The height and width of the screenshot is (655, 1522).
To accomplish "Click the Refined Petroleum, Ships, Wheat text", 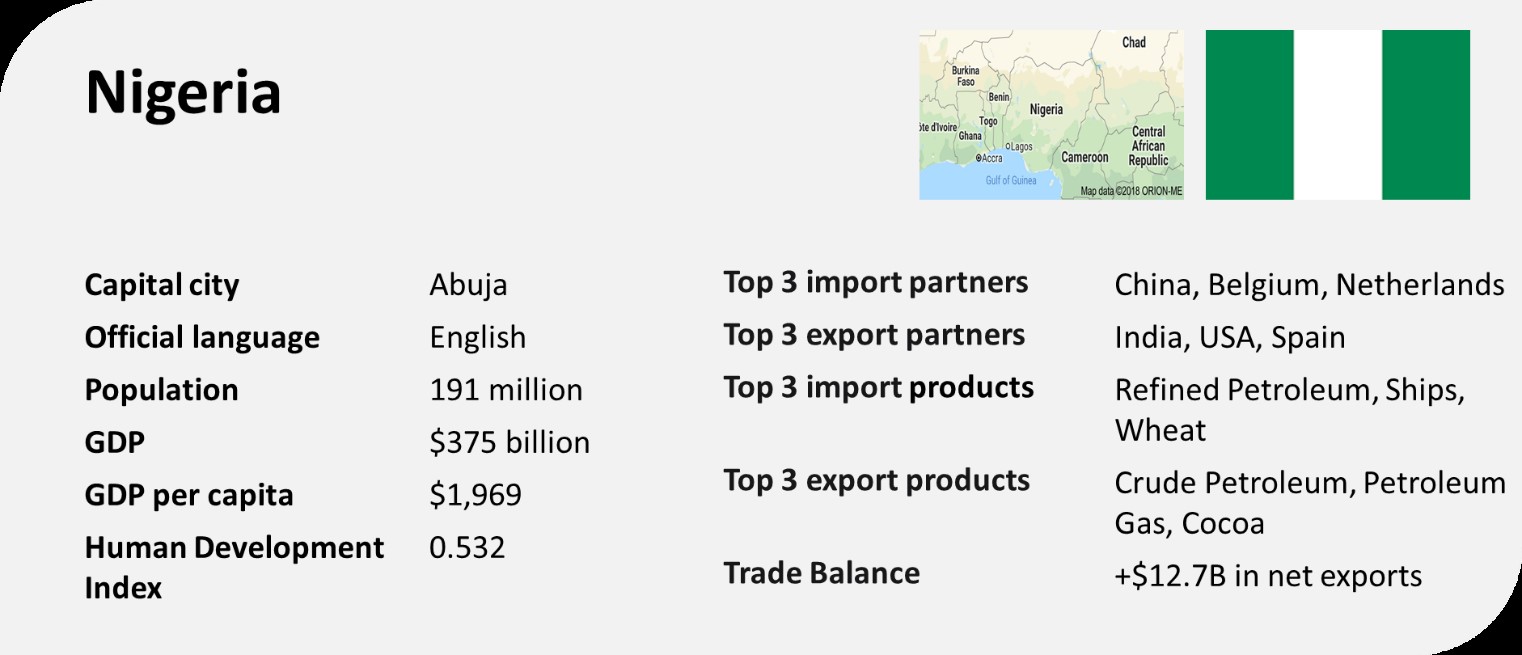I will 1290,411.
